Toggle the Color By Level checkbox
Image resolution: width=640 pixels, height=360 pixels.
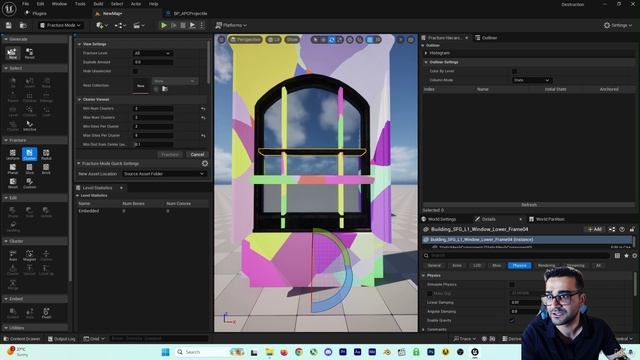point(514,71)
